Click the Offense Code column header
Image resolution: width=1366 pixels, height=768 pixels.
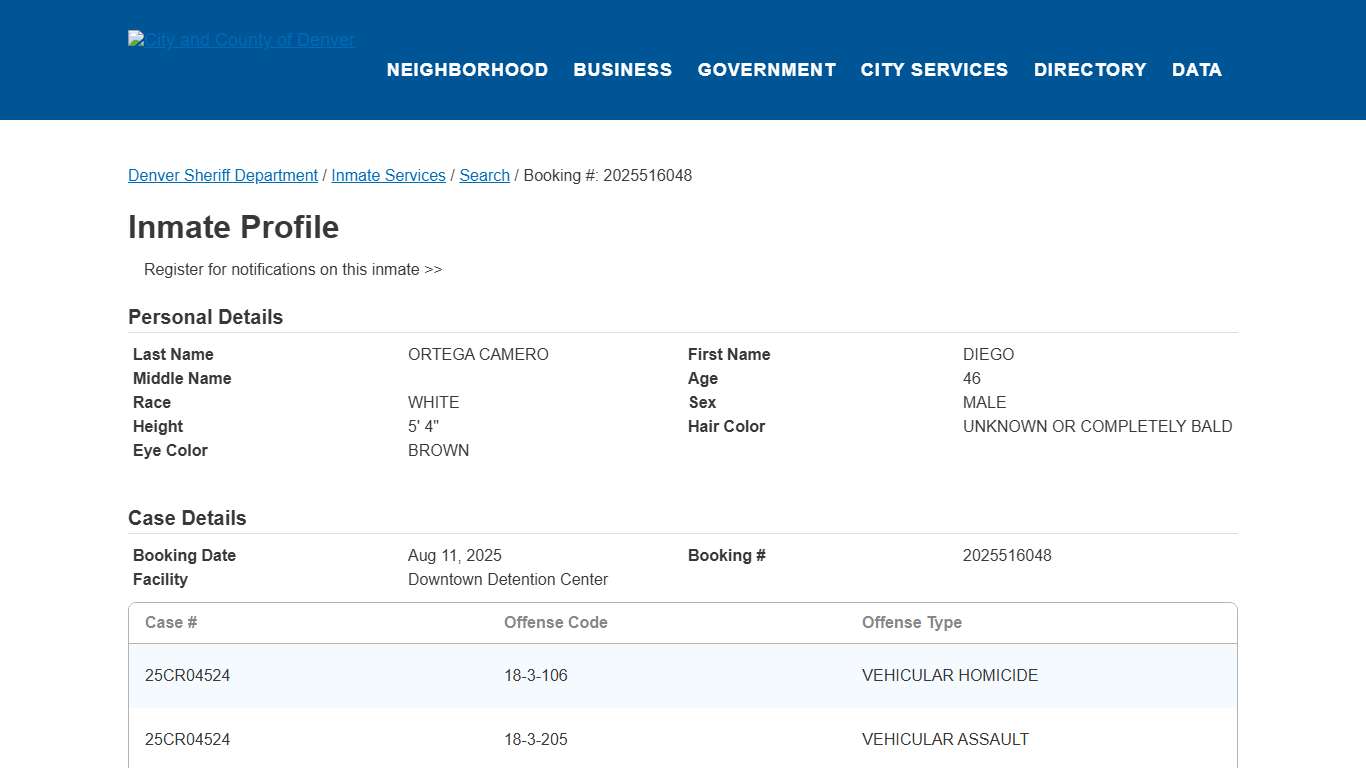click(556, 622)
